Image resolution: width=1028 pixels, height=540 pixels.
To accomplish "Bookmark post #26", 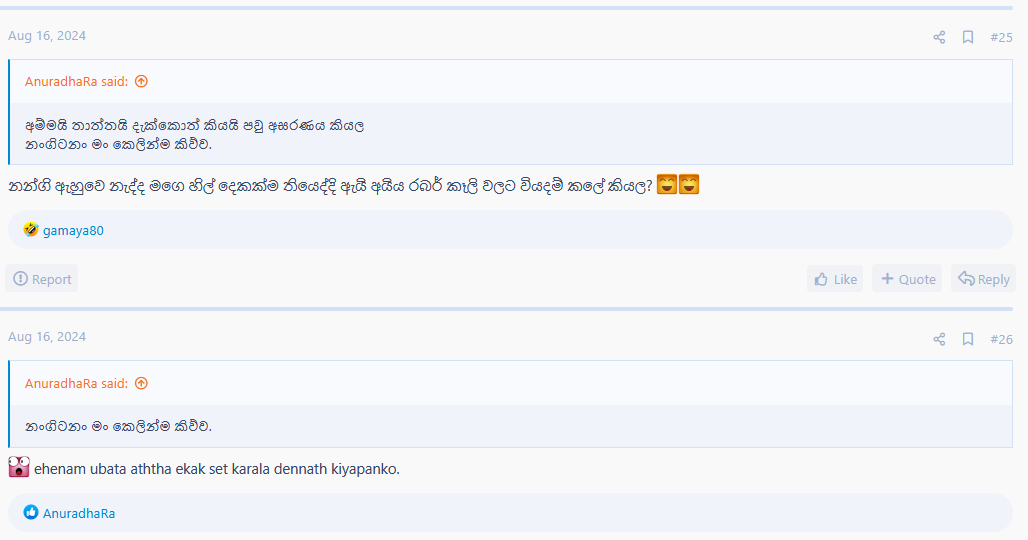I will 968,339.
